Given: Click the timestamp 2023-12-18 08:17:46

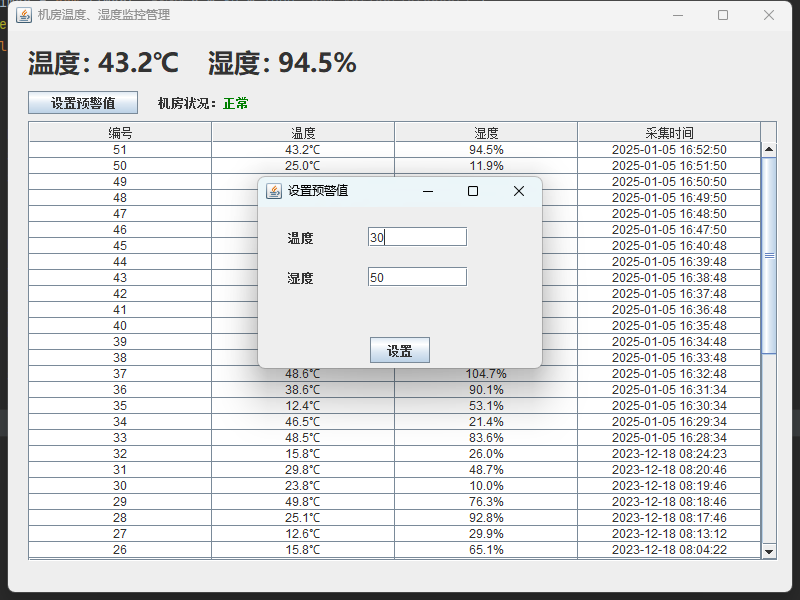Looking at the screenshot, I should (x=669, y=517).
